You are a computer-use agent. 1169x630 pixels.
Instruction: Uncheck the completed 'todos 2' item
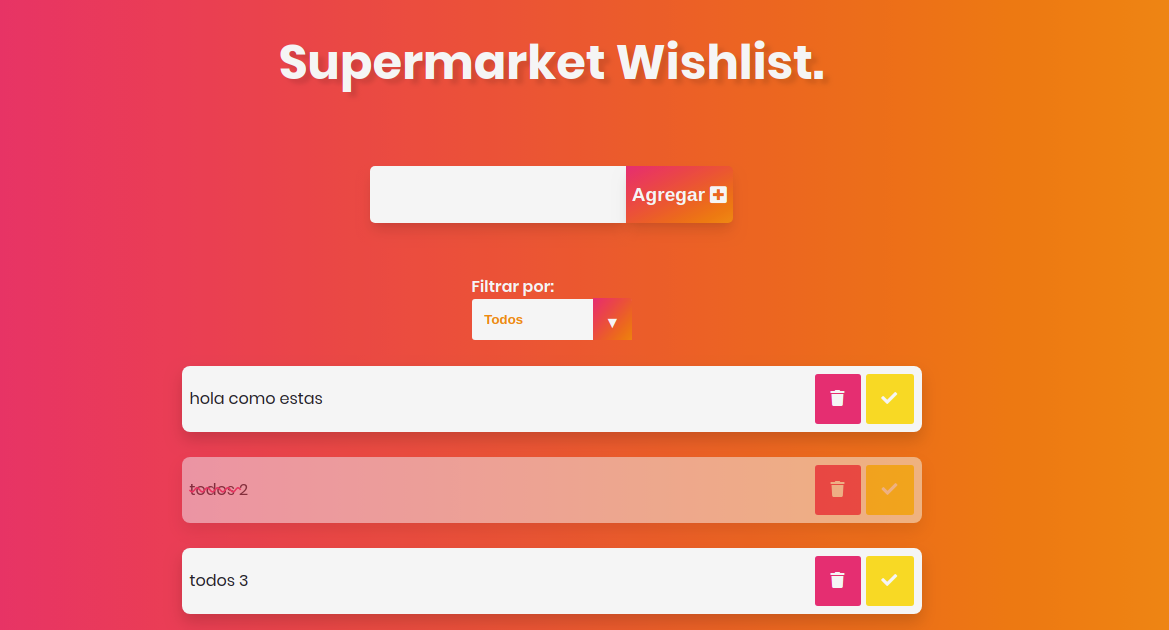[889, 490]
